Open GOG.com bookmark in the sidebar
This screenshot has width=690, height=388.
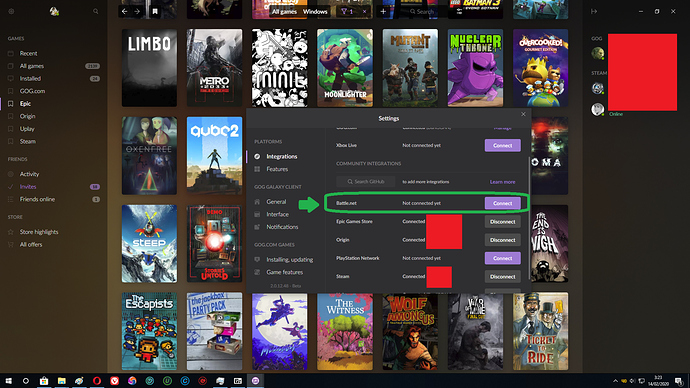(32, 92)
